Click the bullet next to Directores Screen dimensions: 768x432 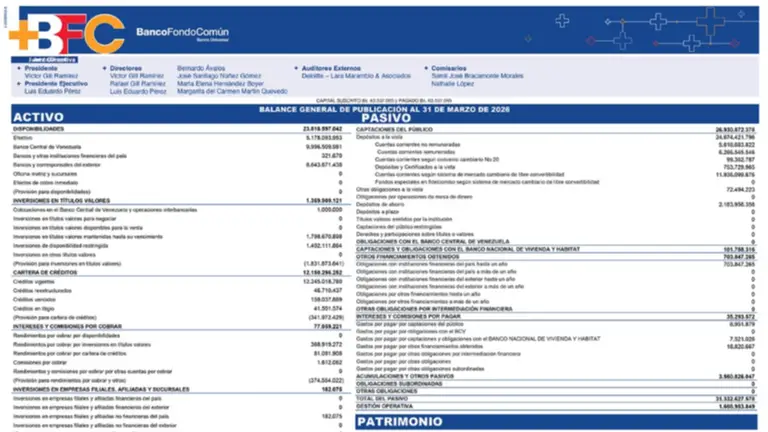point(104,69)
